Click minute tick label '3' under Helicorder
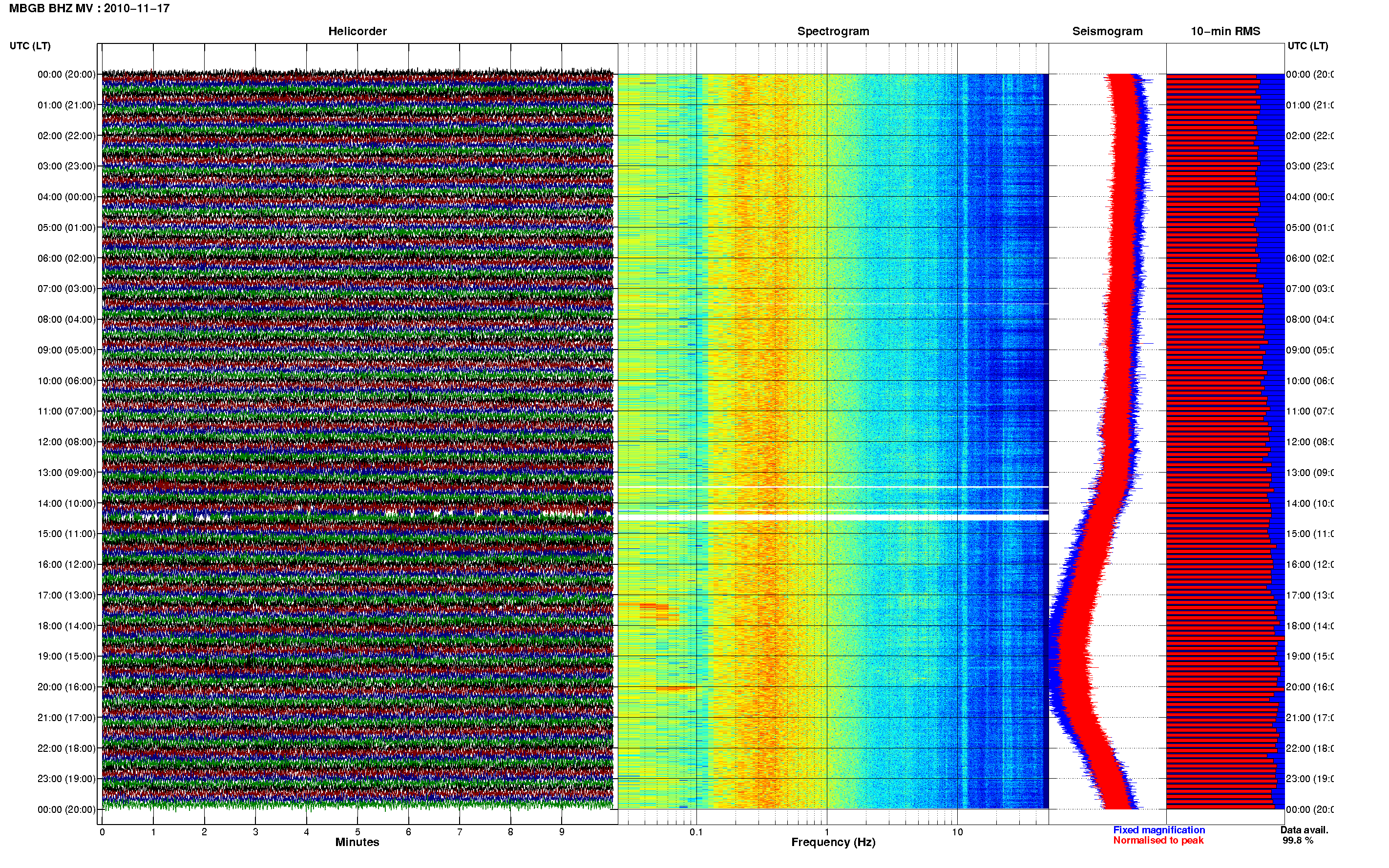1389x868 pixels. (x=255, y=832)
